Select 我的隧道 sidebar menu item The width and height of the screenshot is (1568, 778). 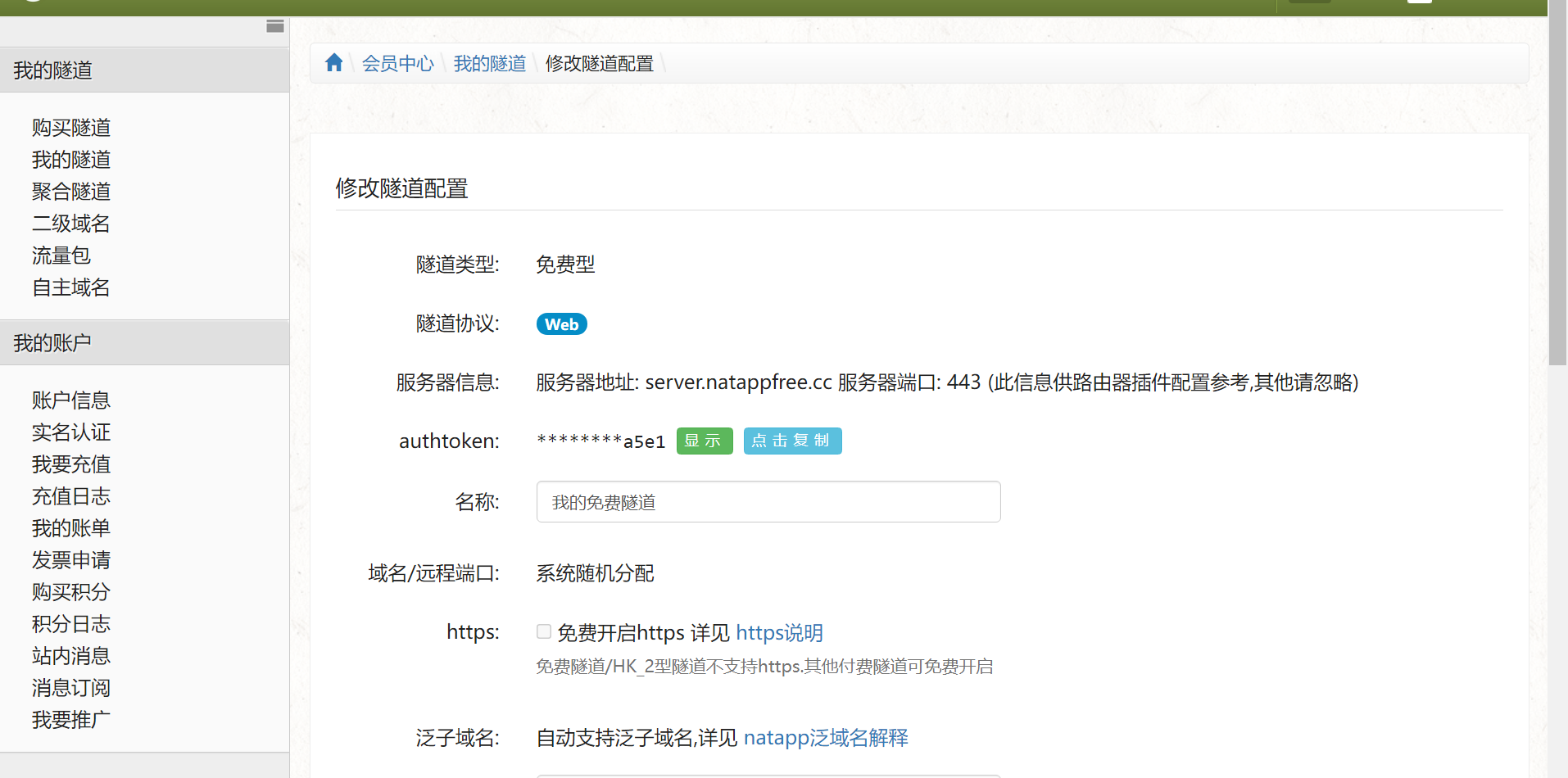[71, 160]
